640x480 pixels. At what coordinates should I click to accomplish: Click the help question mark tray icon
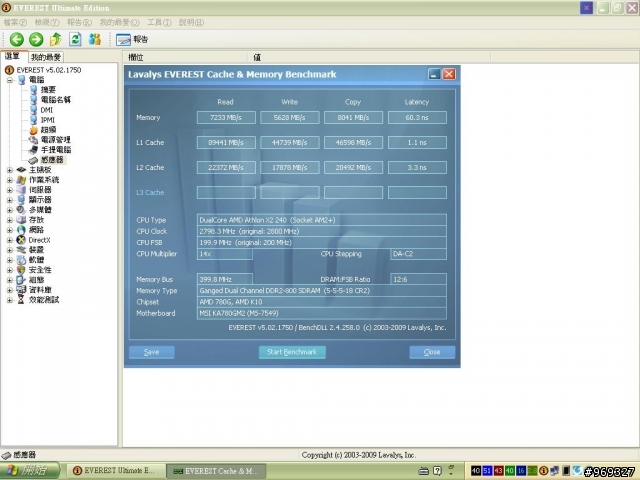(x=437, y=471)
